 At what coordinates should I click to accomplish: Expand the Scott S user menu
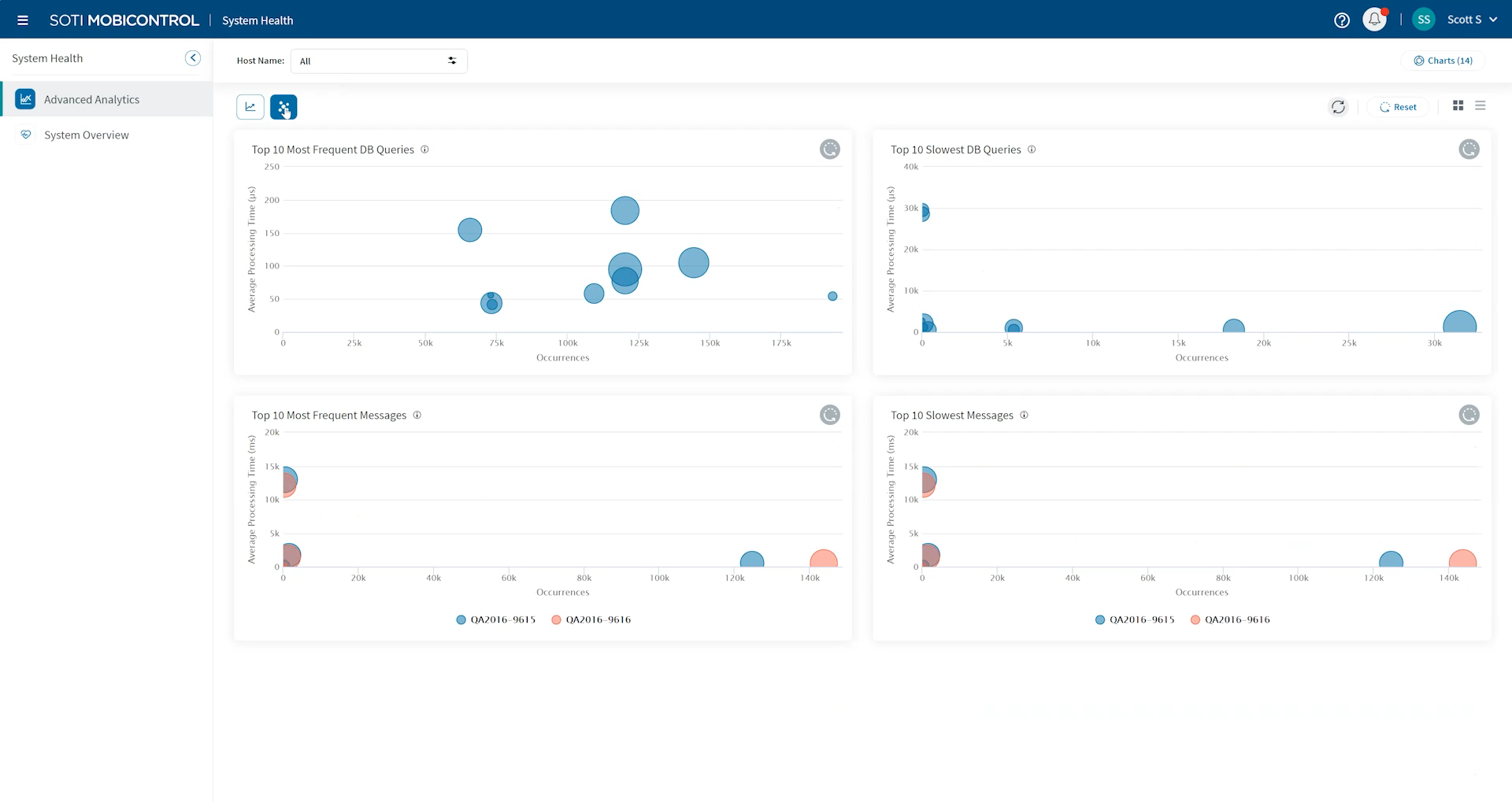pyautogui.click(x=1471, y=20)
